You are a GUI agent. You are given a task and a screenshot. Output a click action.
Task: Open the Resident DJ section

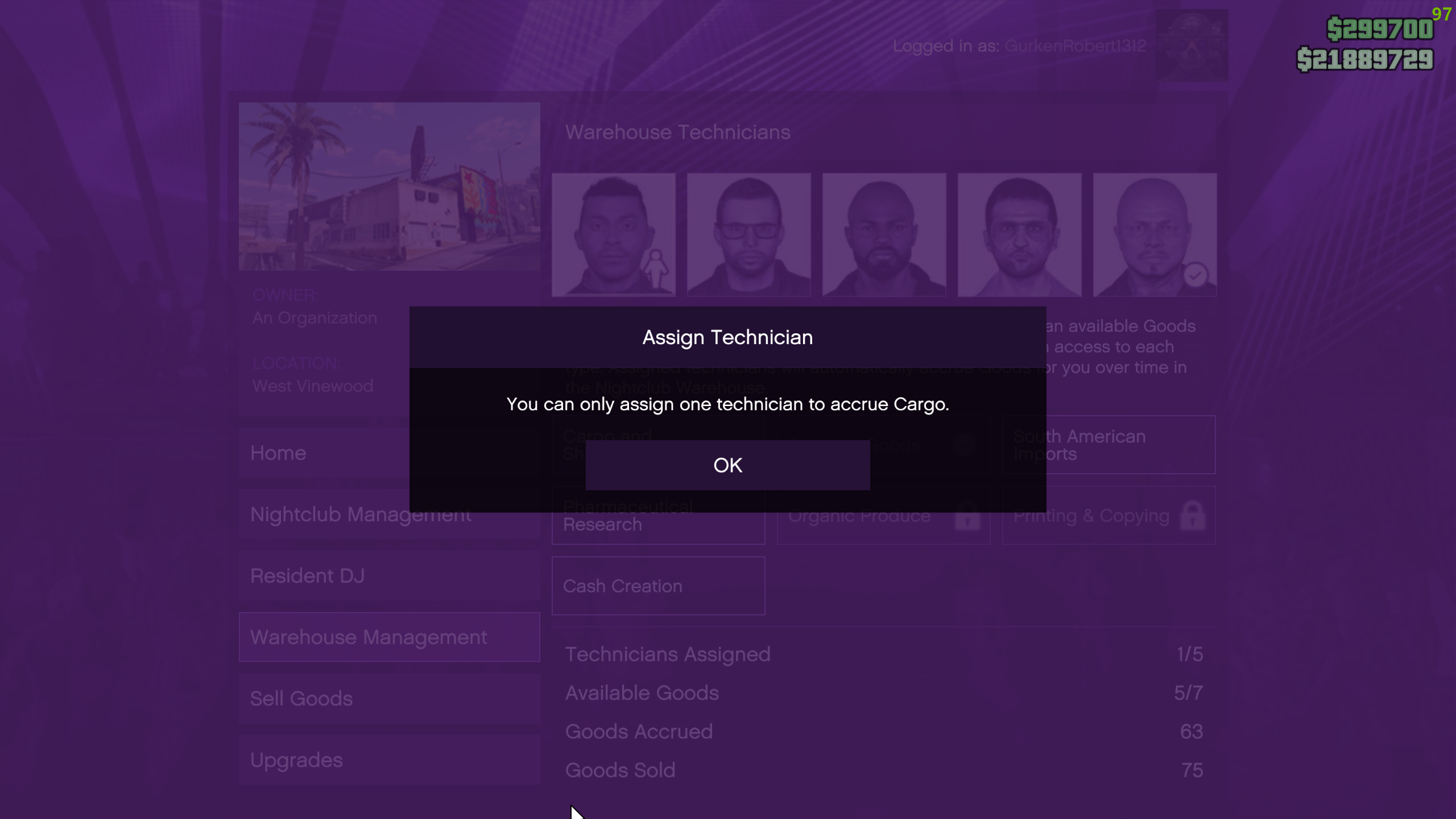pos(390,576)
